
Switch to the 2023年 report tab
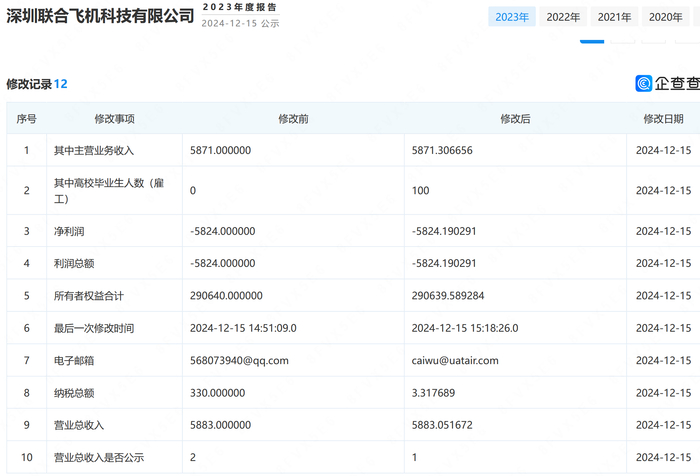click(512, 17)
